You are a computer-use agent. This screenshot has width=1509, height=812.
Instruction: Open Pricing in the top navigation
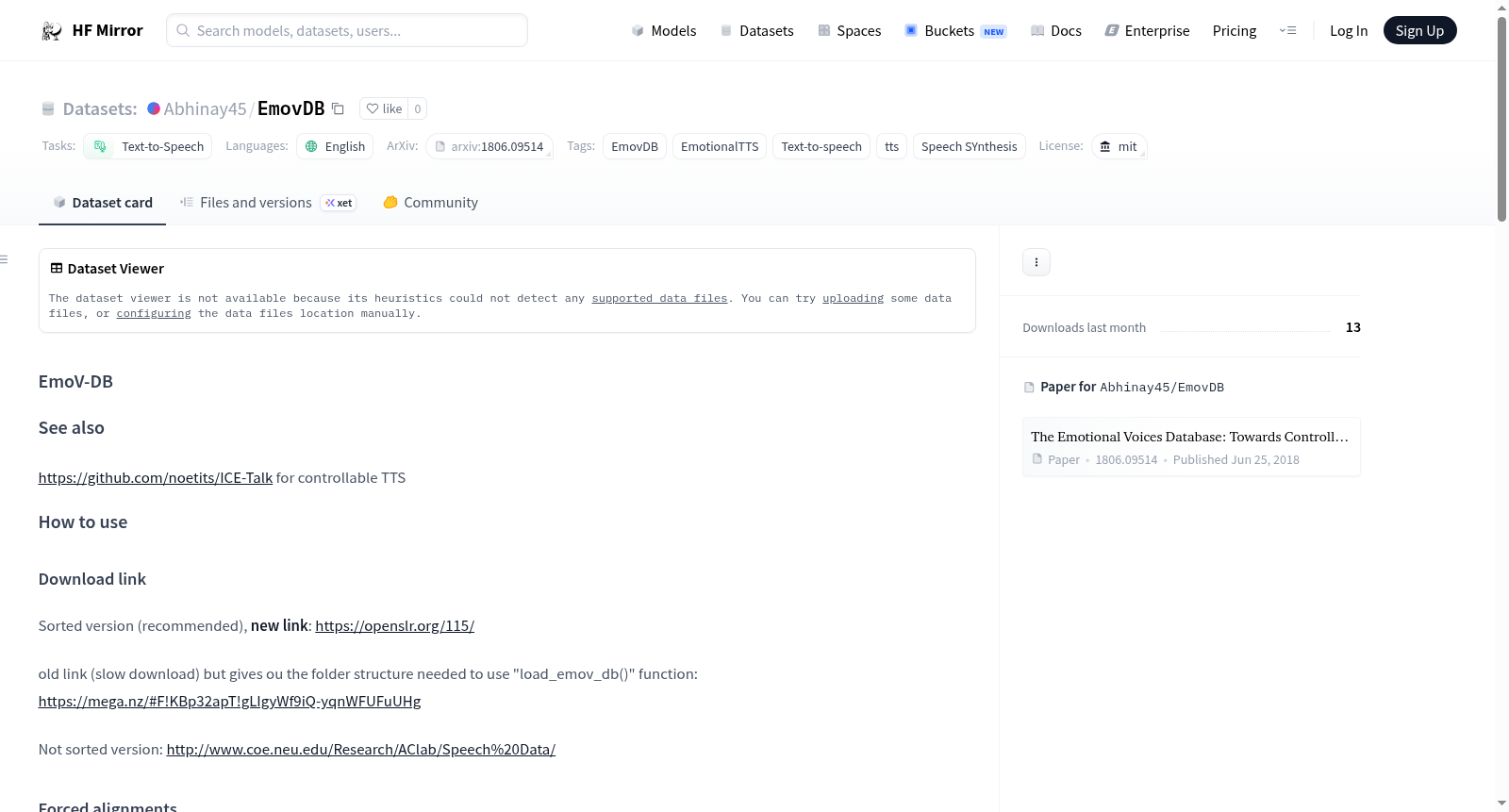(x=1235, y=30)
